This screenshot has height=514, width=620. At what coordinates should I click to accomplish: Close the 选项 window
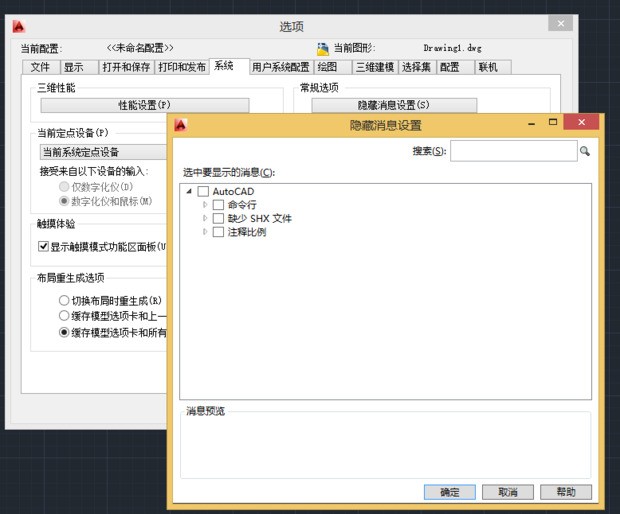[560, 24]
